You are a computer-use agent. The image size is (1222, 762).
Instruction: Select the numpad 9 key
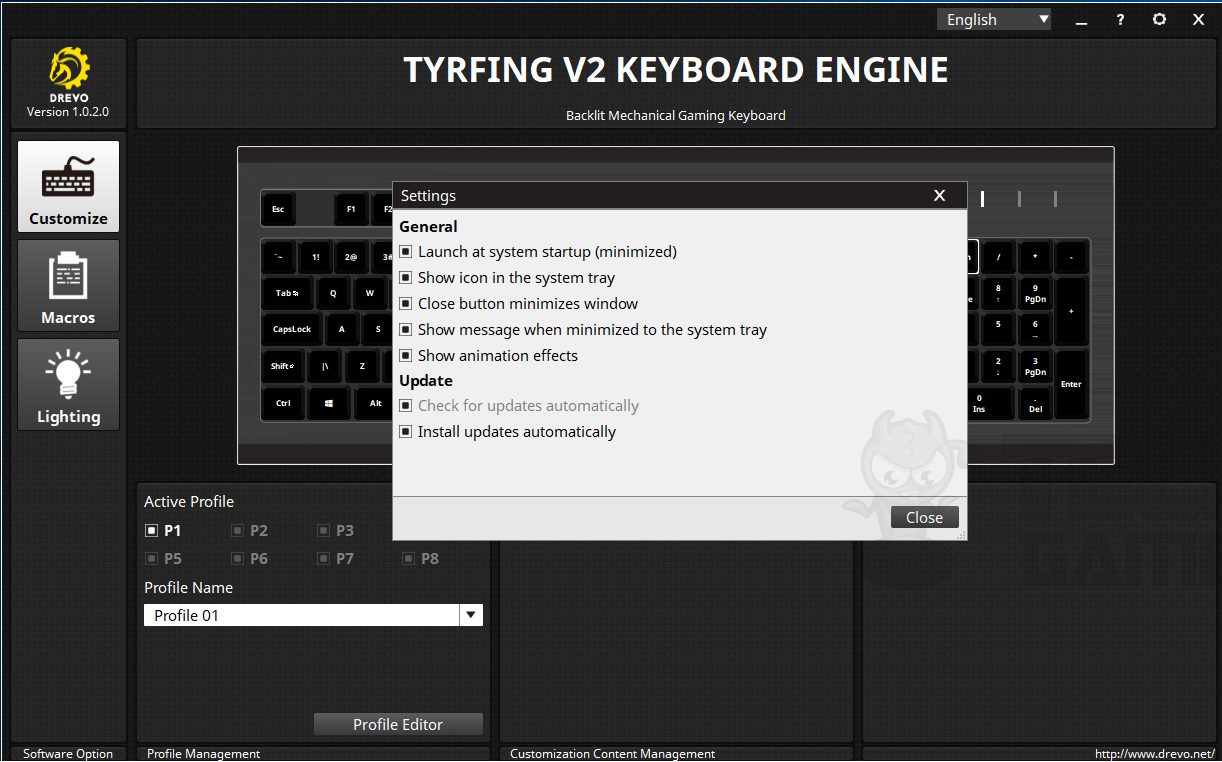point(1035,293)
